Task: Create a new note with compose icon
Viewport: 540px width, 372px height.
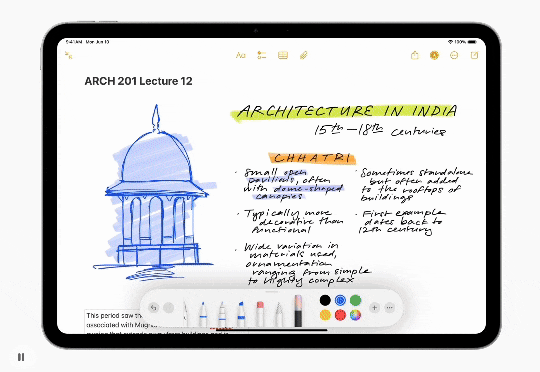Action: (475, 55)
